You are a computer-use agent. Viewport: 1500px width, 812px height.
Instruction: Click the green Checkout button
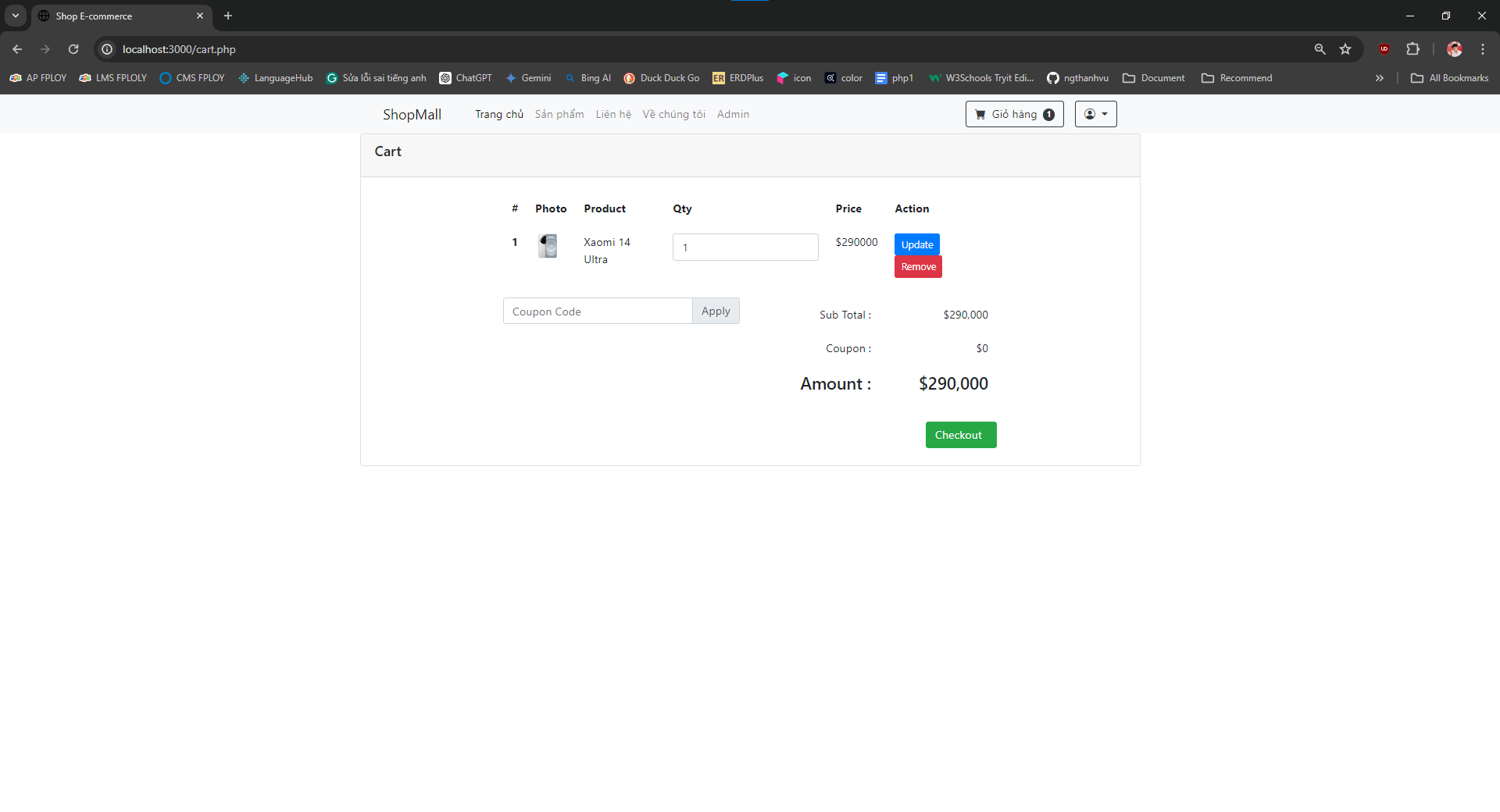pos(961,435)
